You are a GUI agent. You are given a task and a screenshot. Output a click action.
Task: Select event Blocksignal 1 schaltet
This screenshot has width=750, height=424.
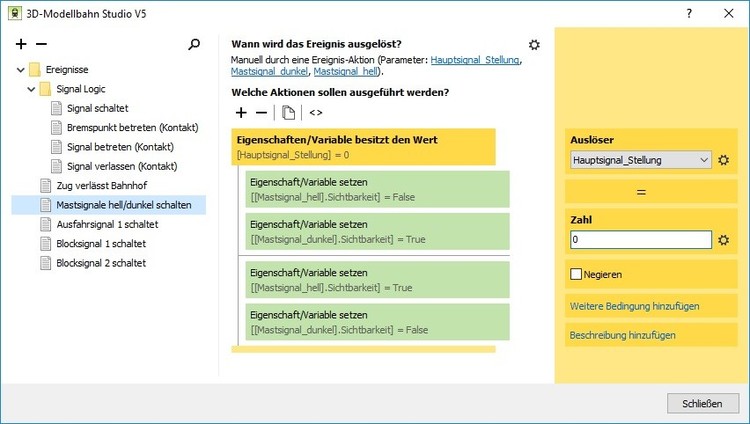pos(101,244)
